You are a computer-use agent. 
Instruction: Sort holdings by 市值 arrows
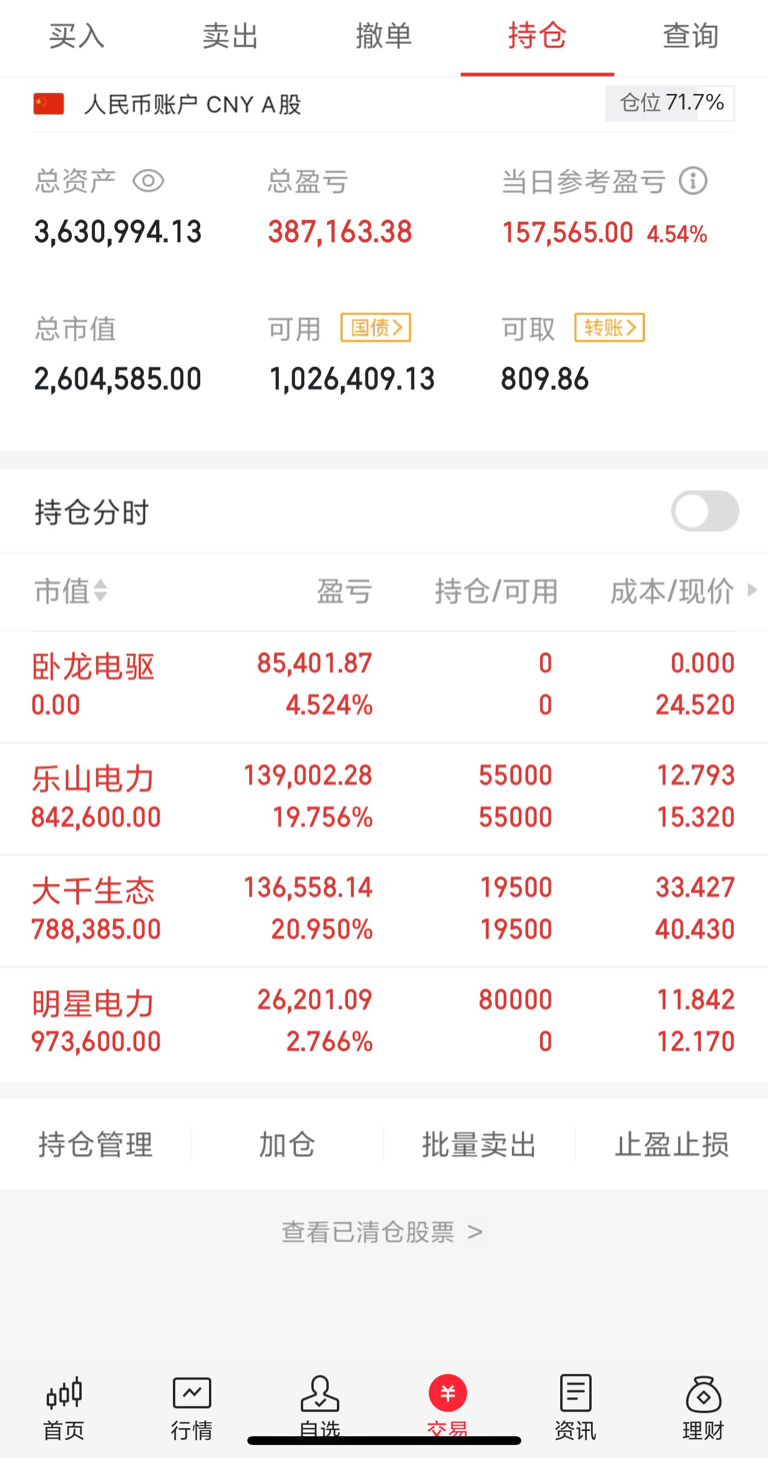point(99,591)
